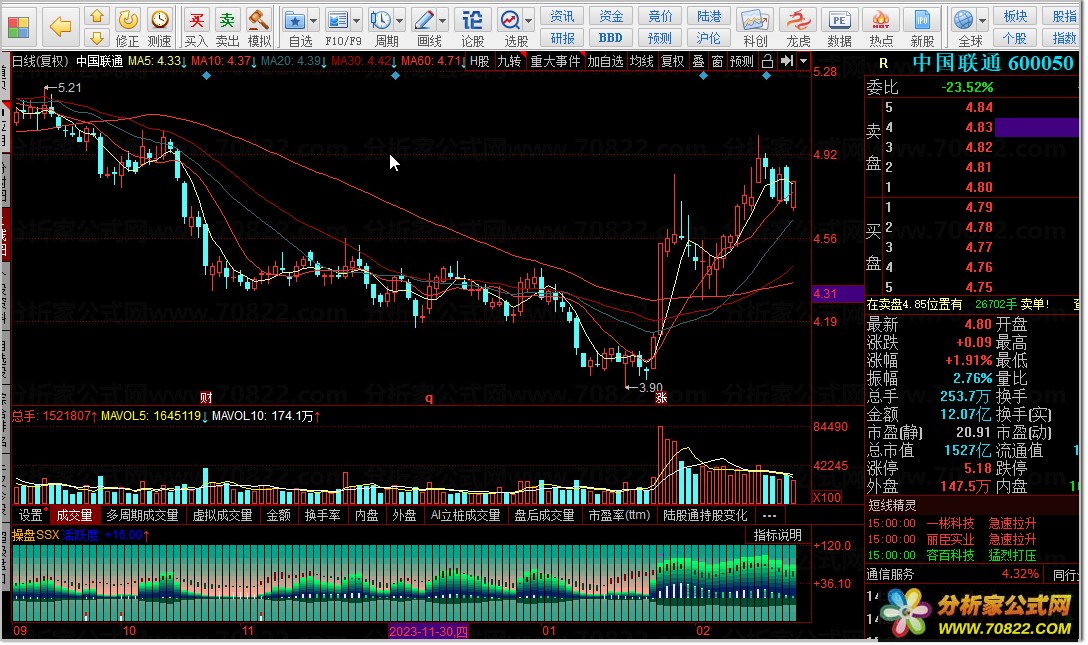Expand the F10/F9 dropdown arrow
The height and width of the screenshot is (645, 1088).
(357, 21)
